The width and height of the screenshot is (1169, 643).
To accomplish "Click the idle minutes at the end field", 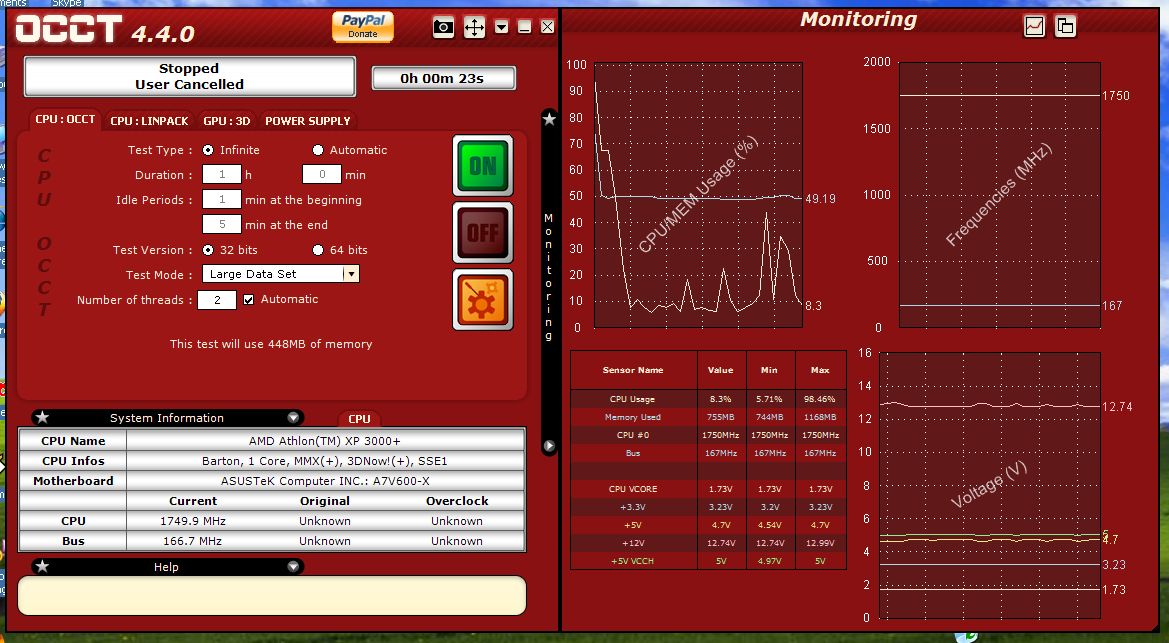I will [221, 225].
